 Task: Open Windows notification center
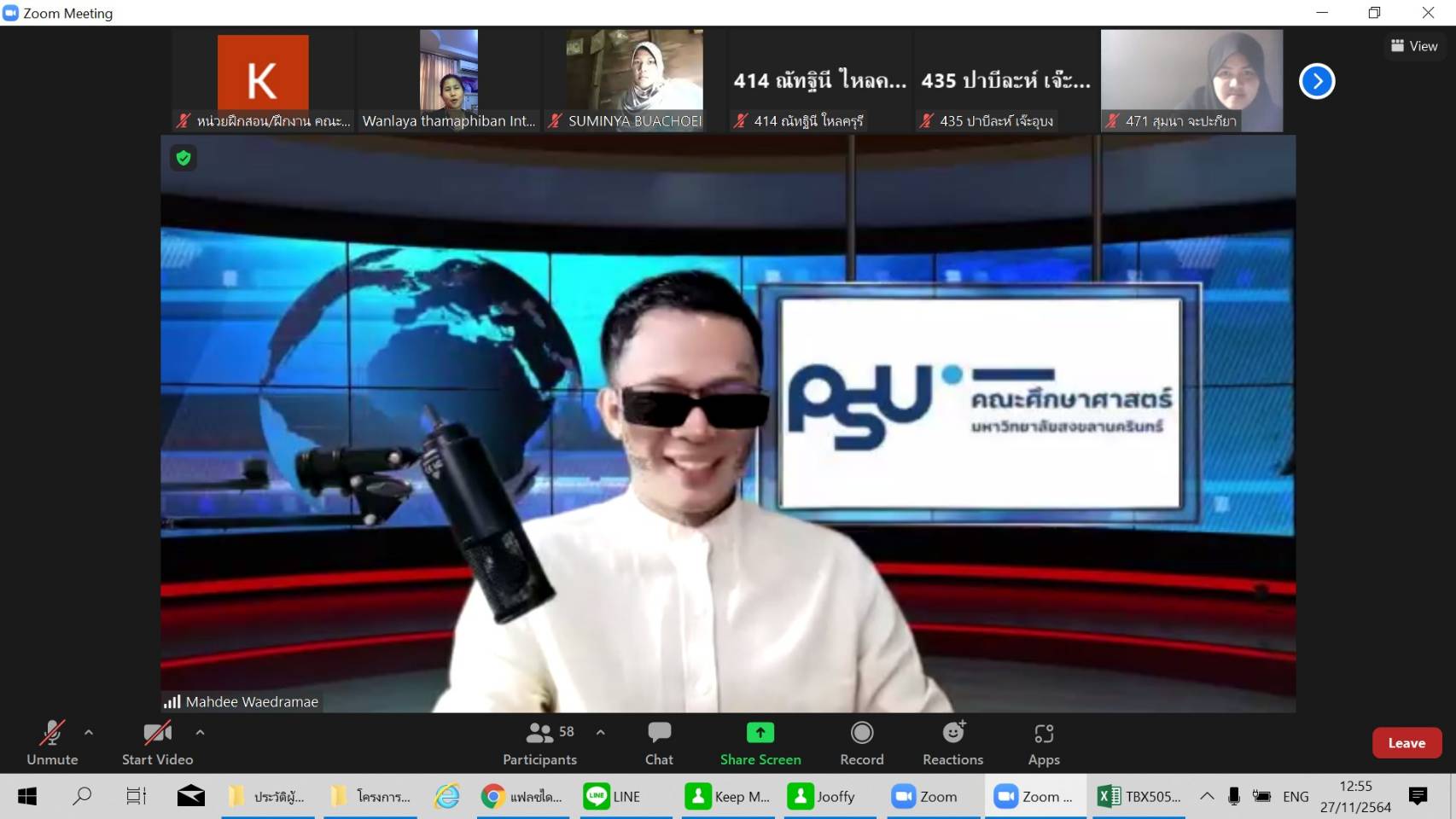[x=1418, y=797]
